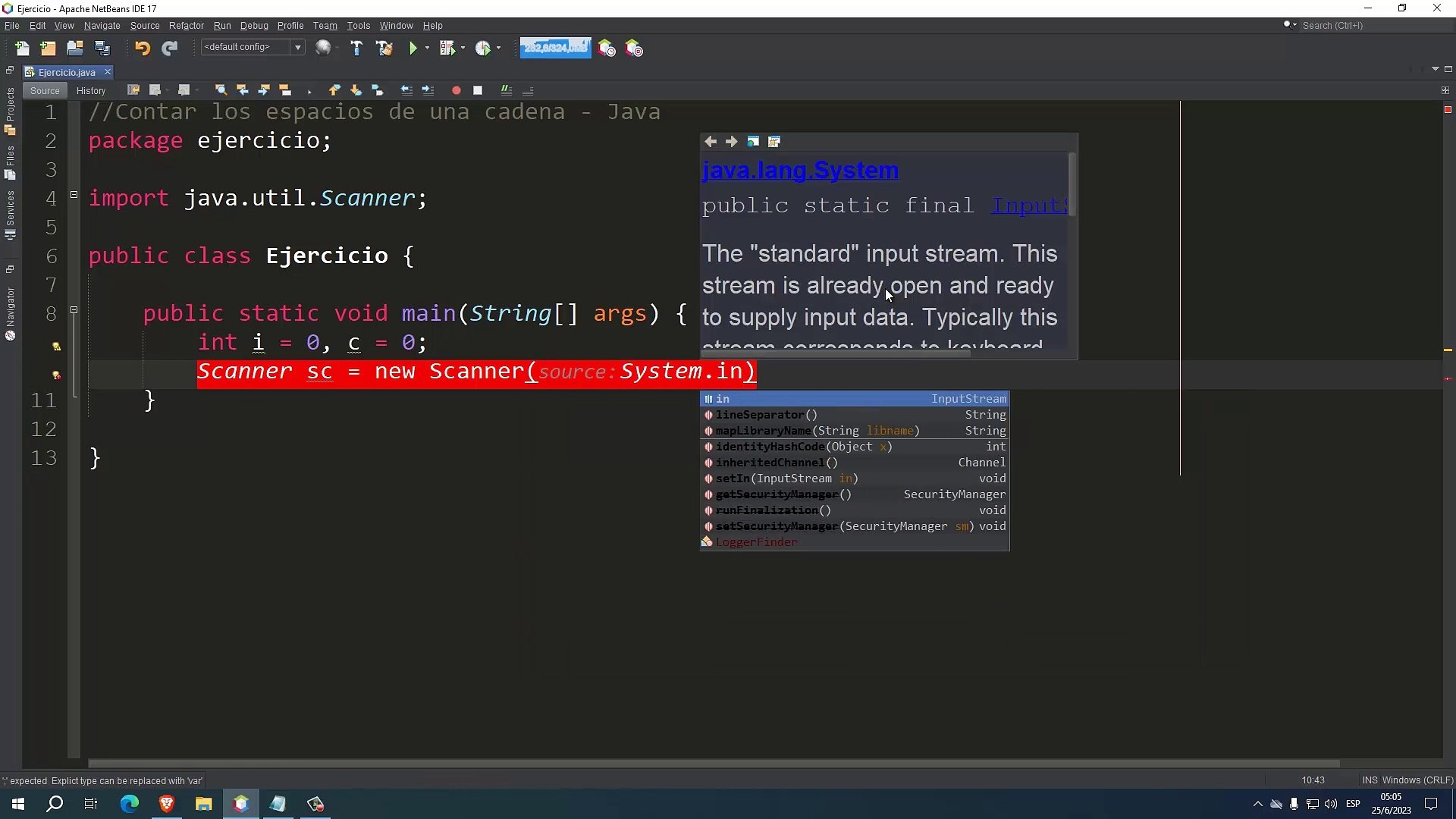Image resolution: width=1456 pixels, height=819 pixels.
Task: Click the Build Project hammer icon
Action: pos(356,49)
